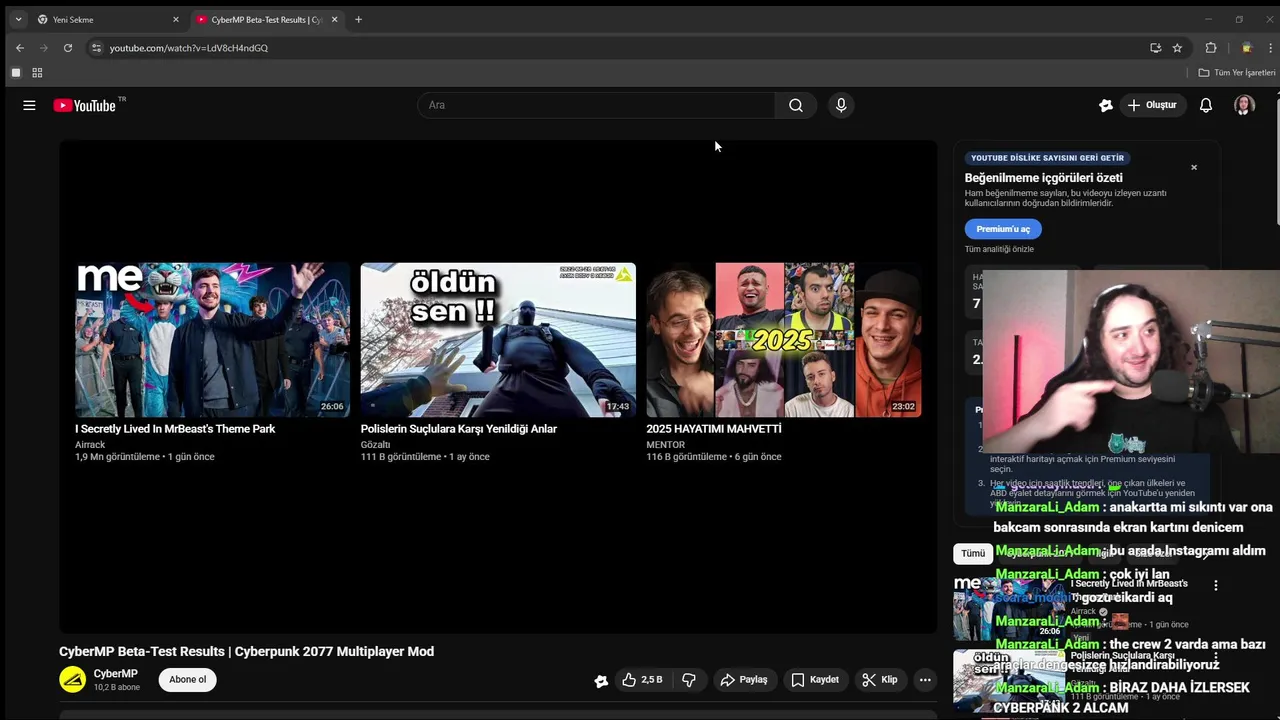Click channel name MENTOR under endscreen video
This screenshot has width=1280, height=720.
pyautogui.click(x=666, y=445)
